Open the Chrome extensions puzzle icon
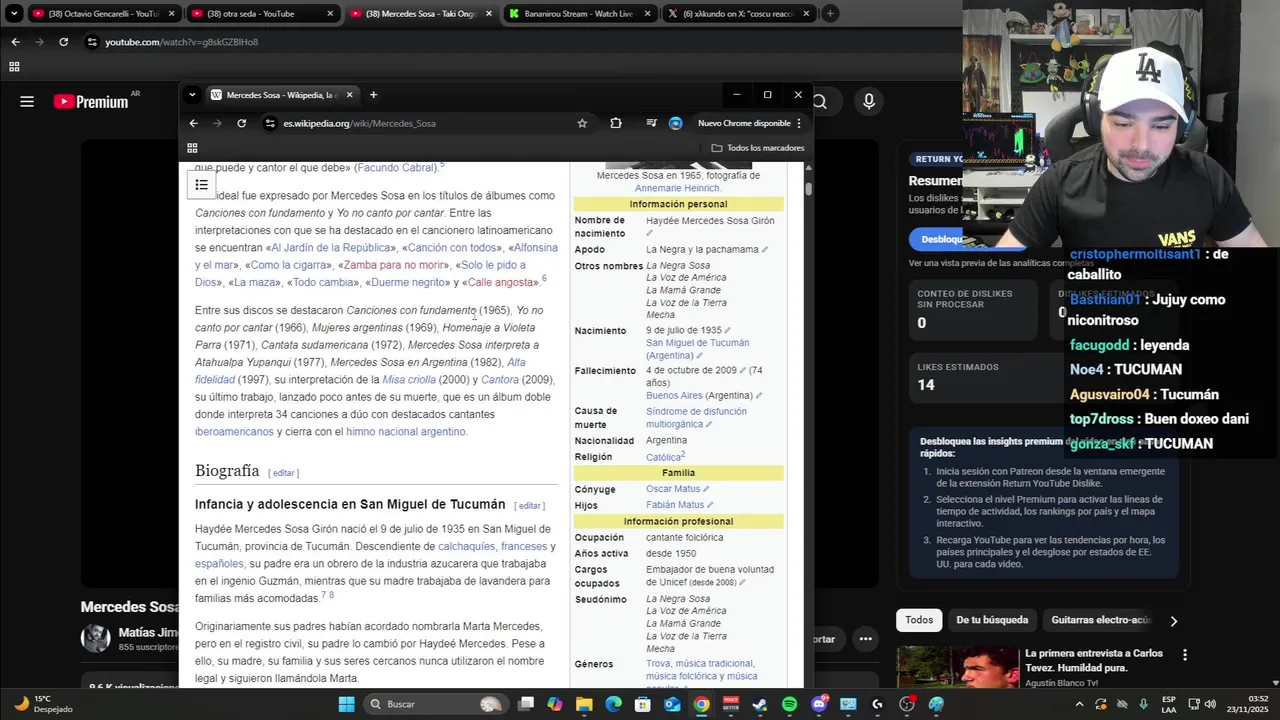1280x720 pixels. pyautogui.click(x=616, y=123)
